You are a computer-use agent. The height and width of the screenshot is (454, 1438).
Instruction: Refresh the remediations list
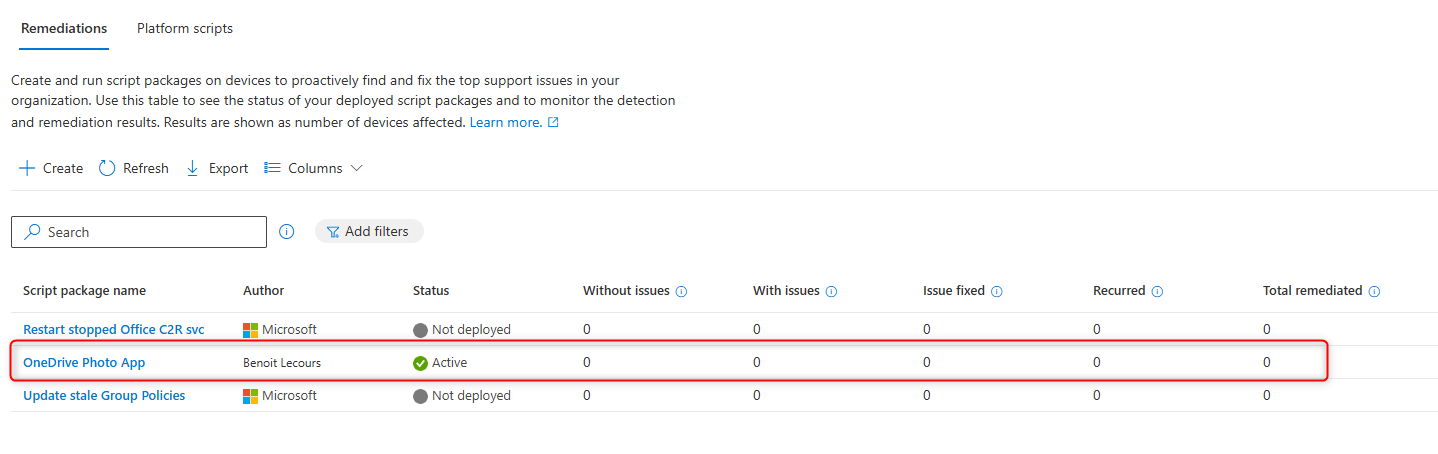(133, 168)
